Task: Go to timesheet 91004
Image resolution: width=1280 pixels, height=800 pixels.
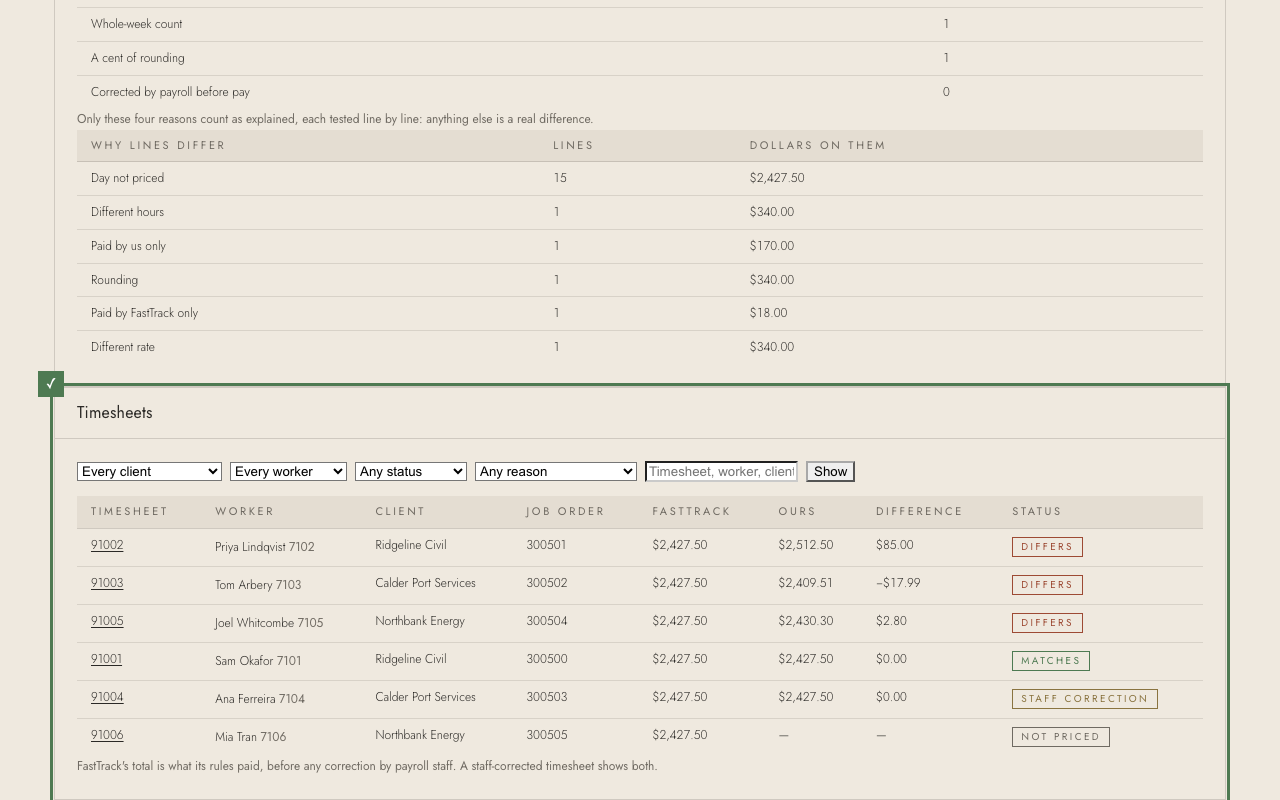Action: 107,697
